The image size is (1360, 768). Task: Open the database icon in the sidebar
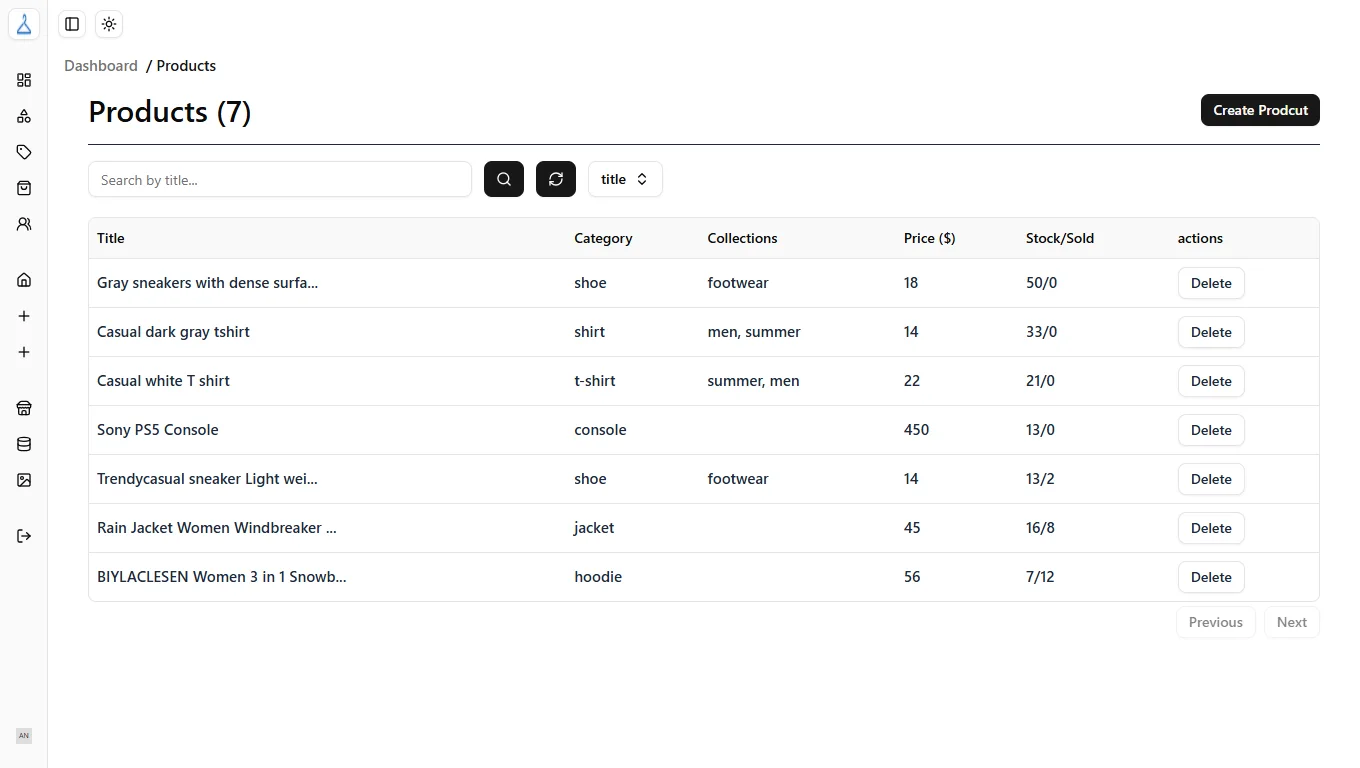pyautogui.click(x=24, y=444)
